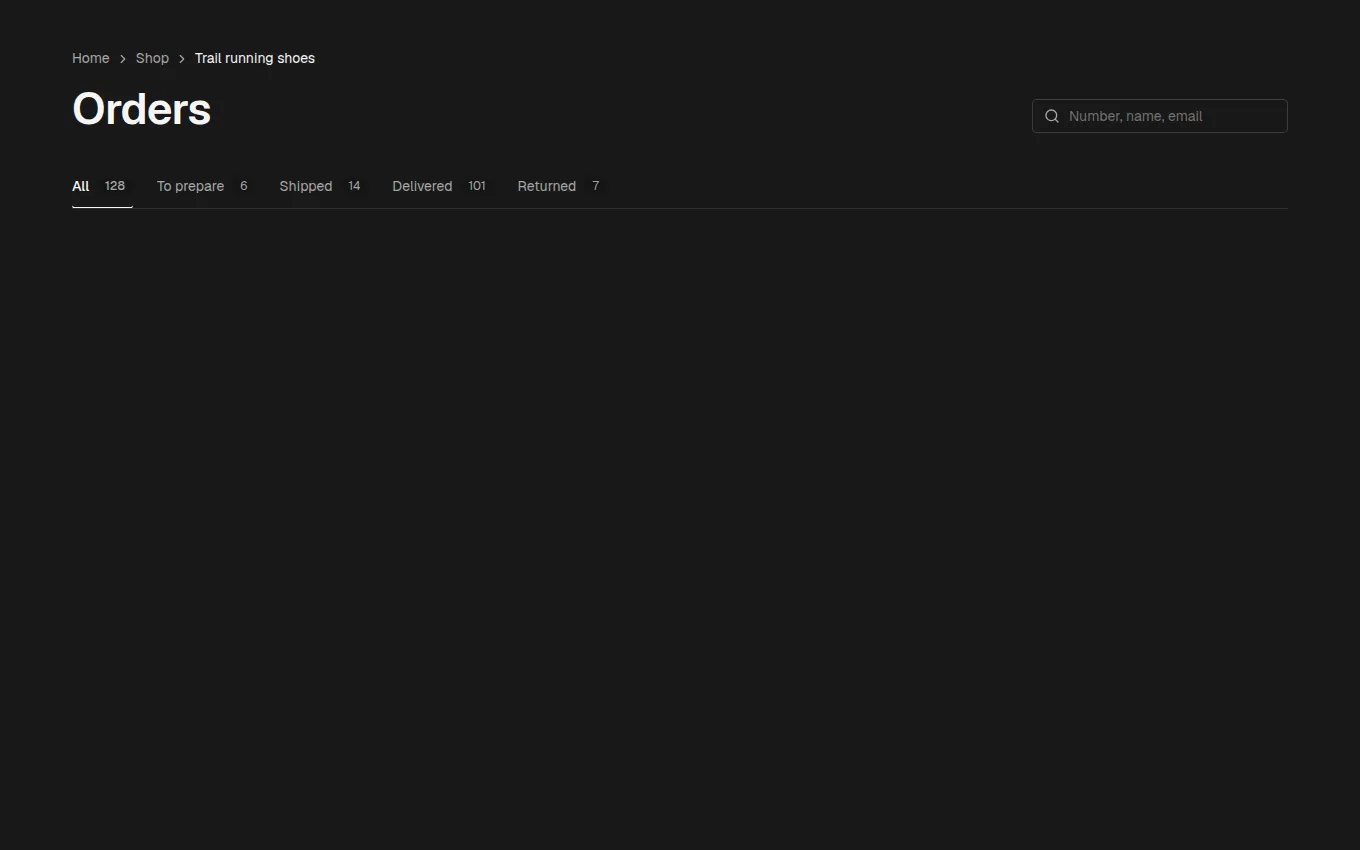Show the Shipped orders tab
1360x850 pixels.
(x=324, y=186)
